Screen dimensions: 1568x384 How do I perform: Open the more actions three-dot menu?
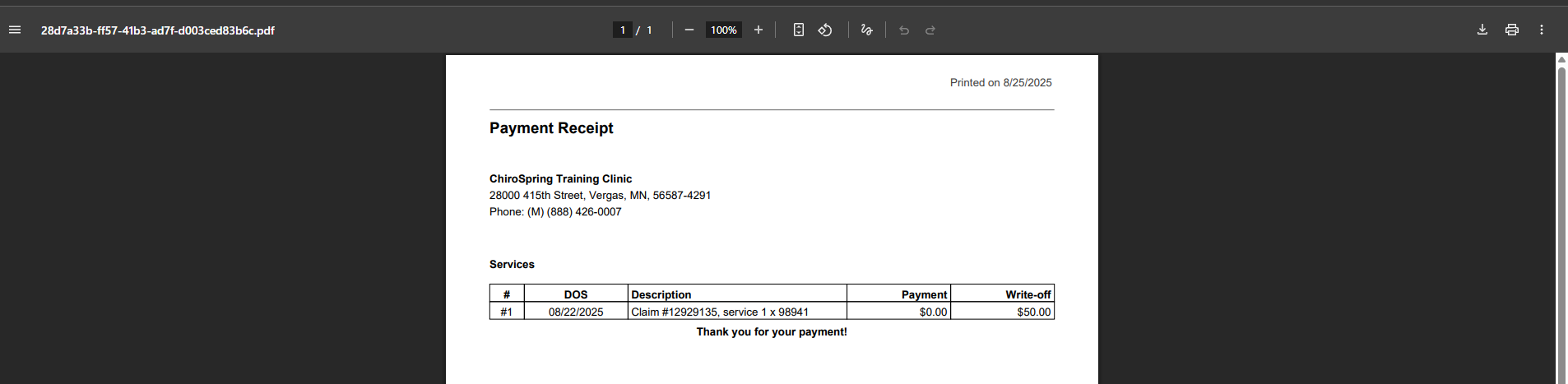coord(1542,30)
